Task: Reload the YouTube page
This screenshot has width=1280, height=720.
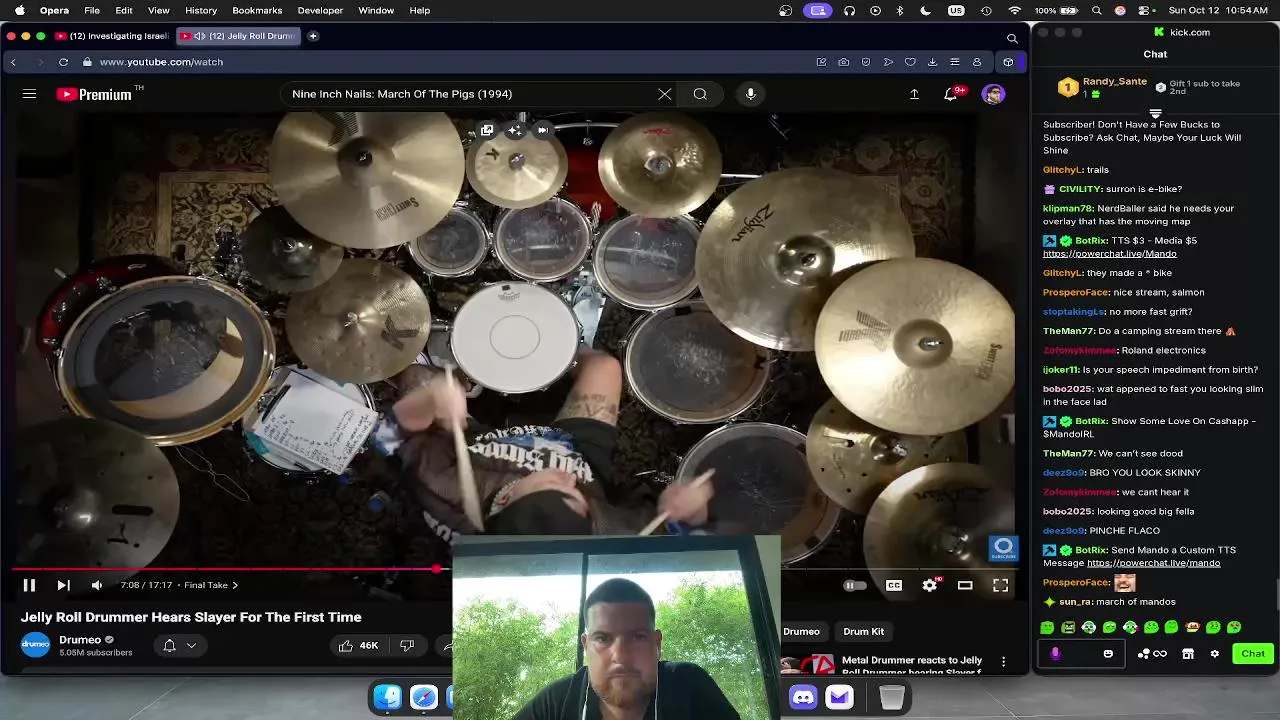Action: point(63,62)
